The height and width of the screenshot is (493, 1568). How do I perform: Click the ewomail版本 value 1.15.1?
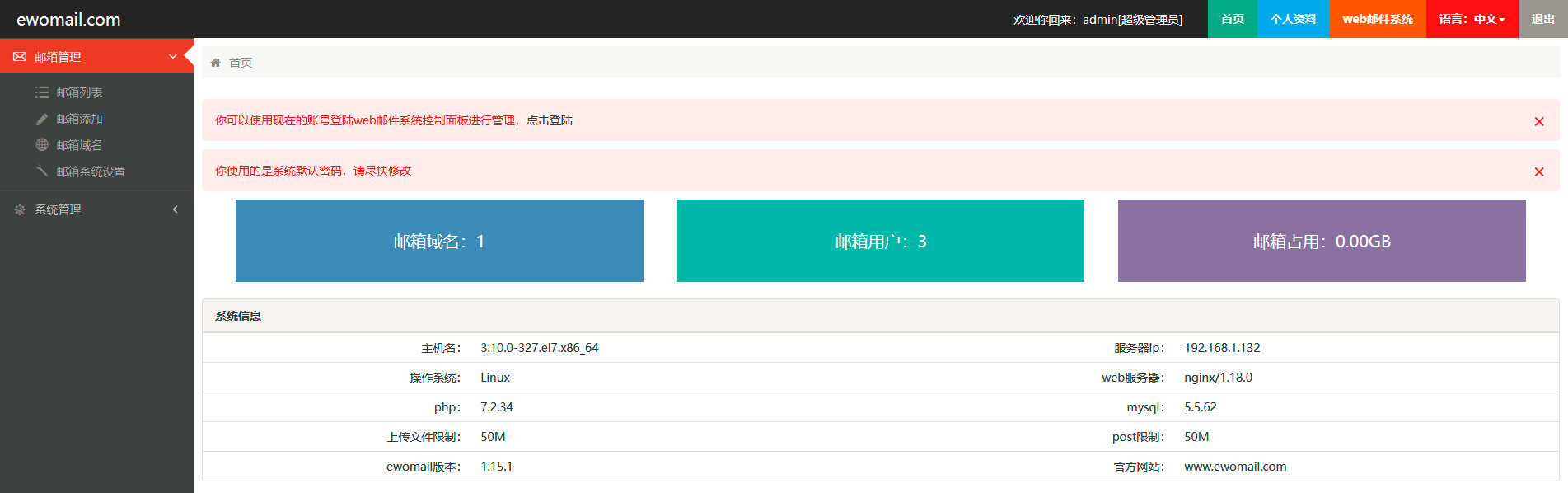point(496,467)
